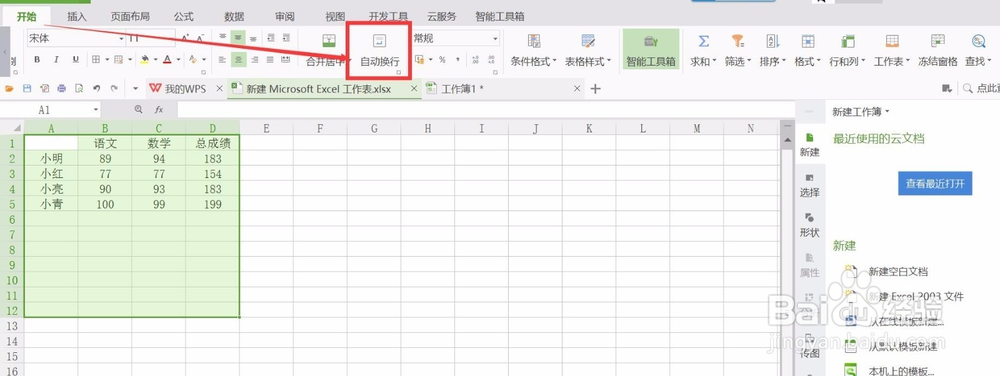1000x376 pixels.
Task: Click the fx insert function icon
Action: [x=159, y=110]
